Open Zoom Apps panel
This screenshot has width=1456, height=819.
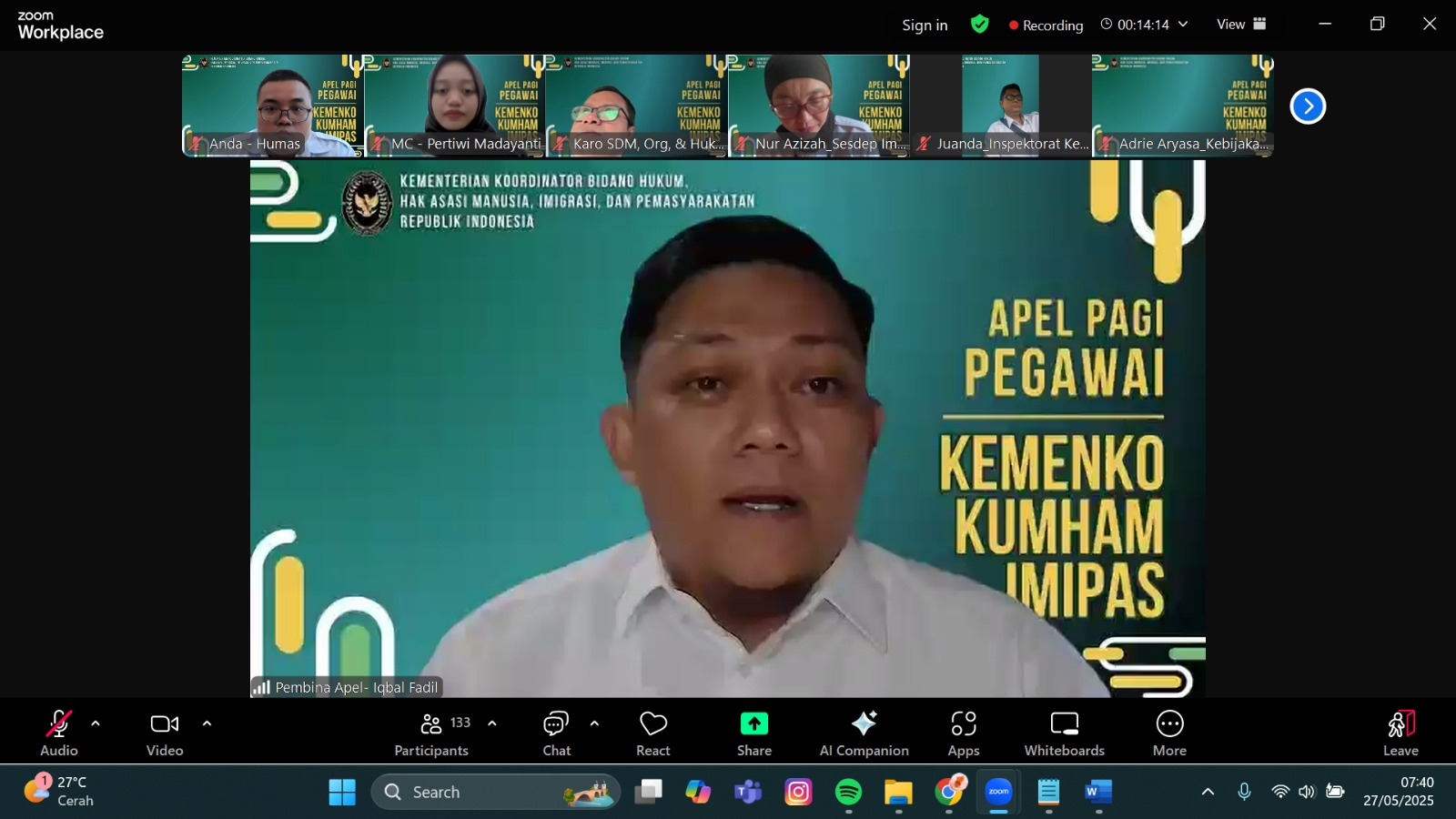tap(963, 733)
